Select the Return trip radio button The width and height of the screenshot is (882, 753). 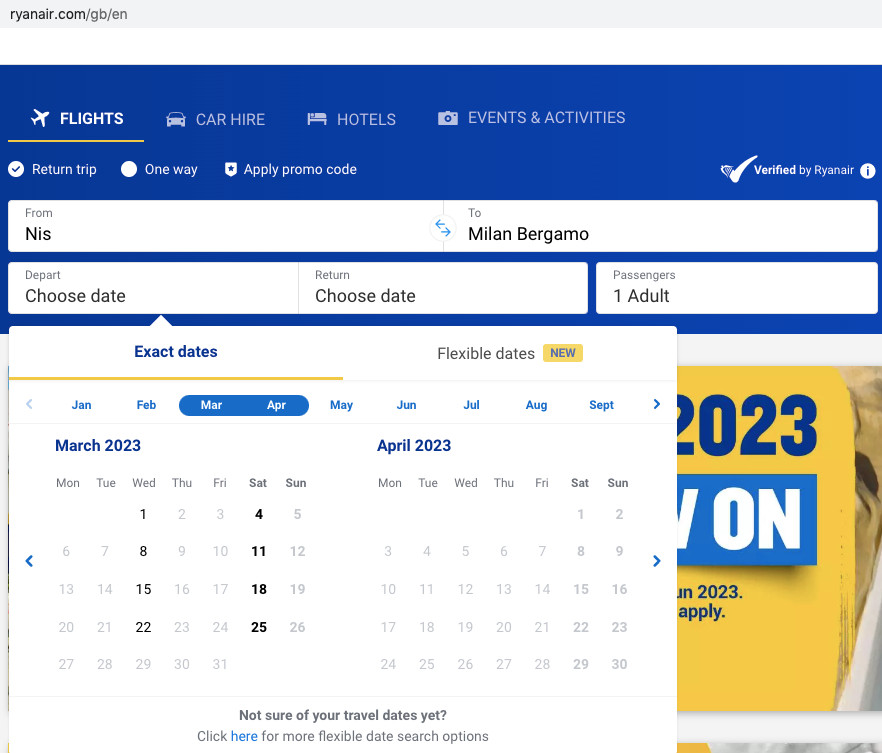[16, 170]
